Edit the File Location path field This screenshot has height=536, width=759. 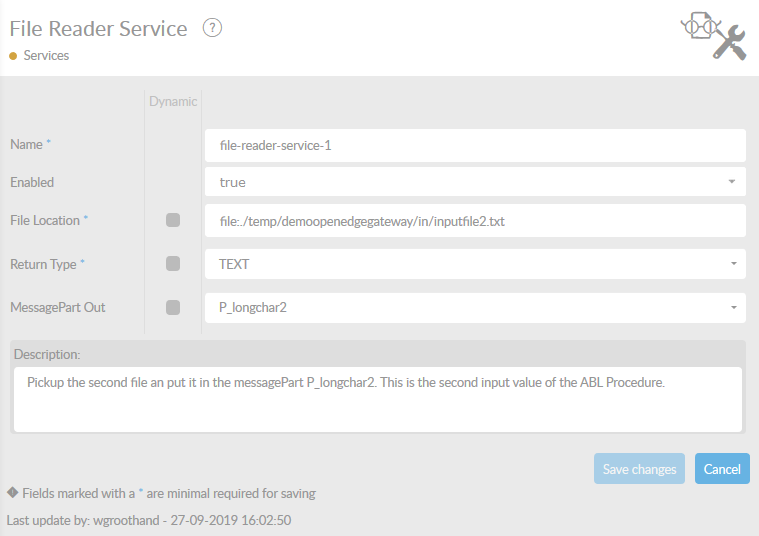point(475,221)
